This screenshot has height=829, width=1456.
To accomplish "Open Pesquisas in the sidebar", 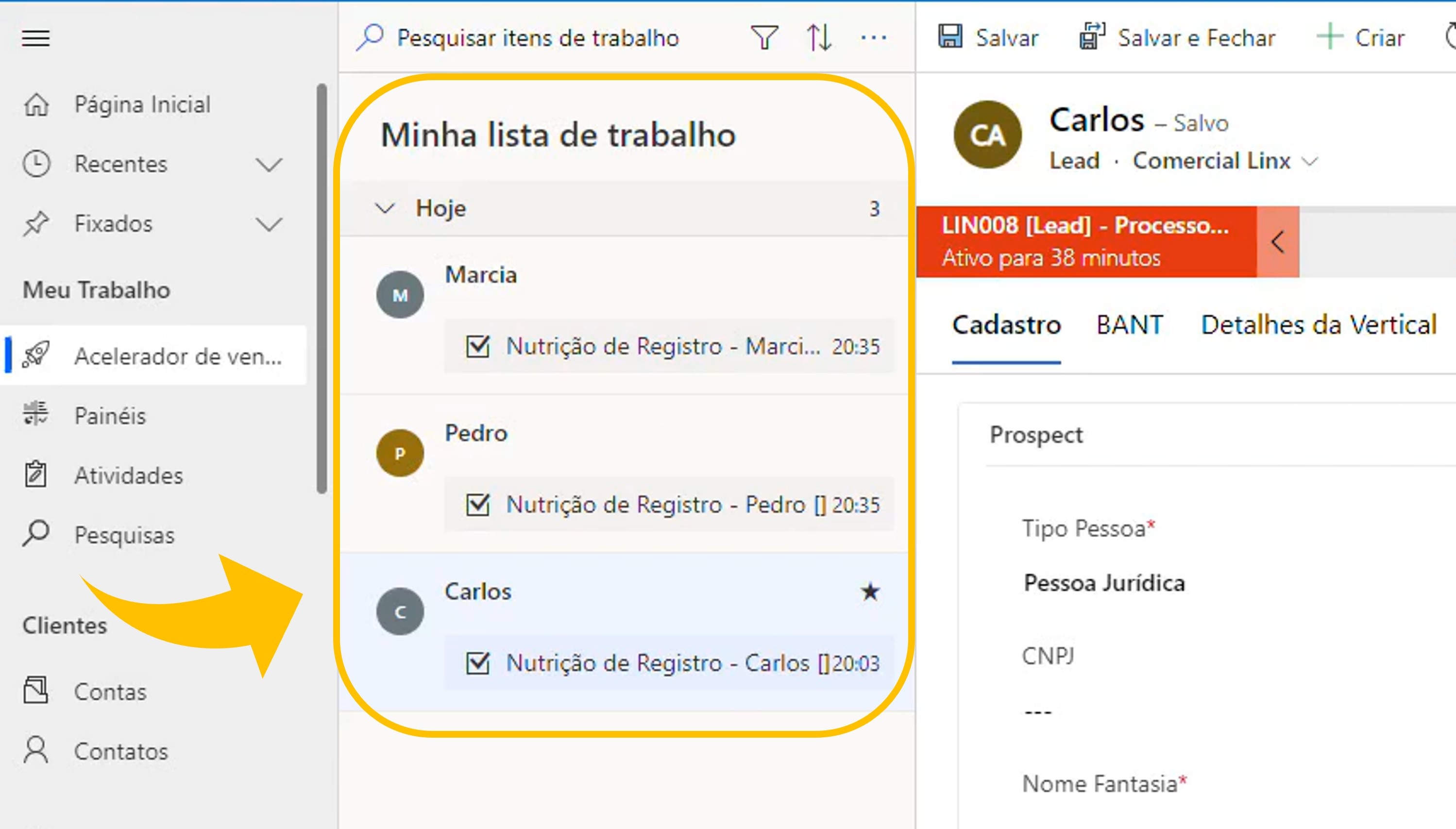I will click(124, 535).
